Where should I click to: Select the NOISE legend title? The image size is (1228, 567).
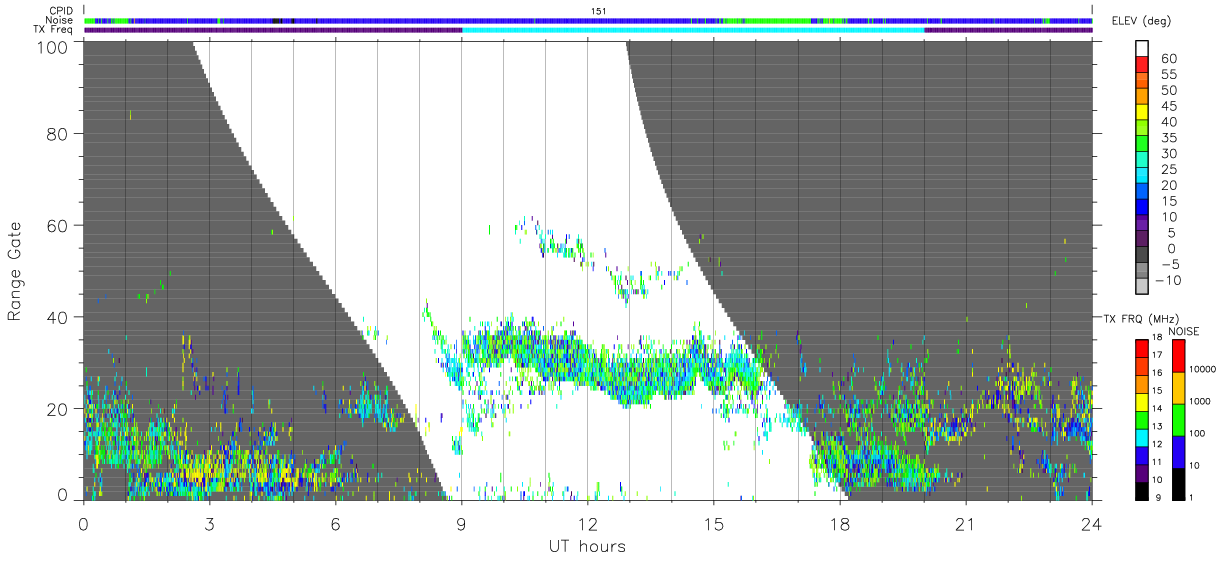pyautogui.click(x=1182, y=331)
